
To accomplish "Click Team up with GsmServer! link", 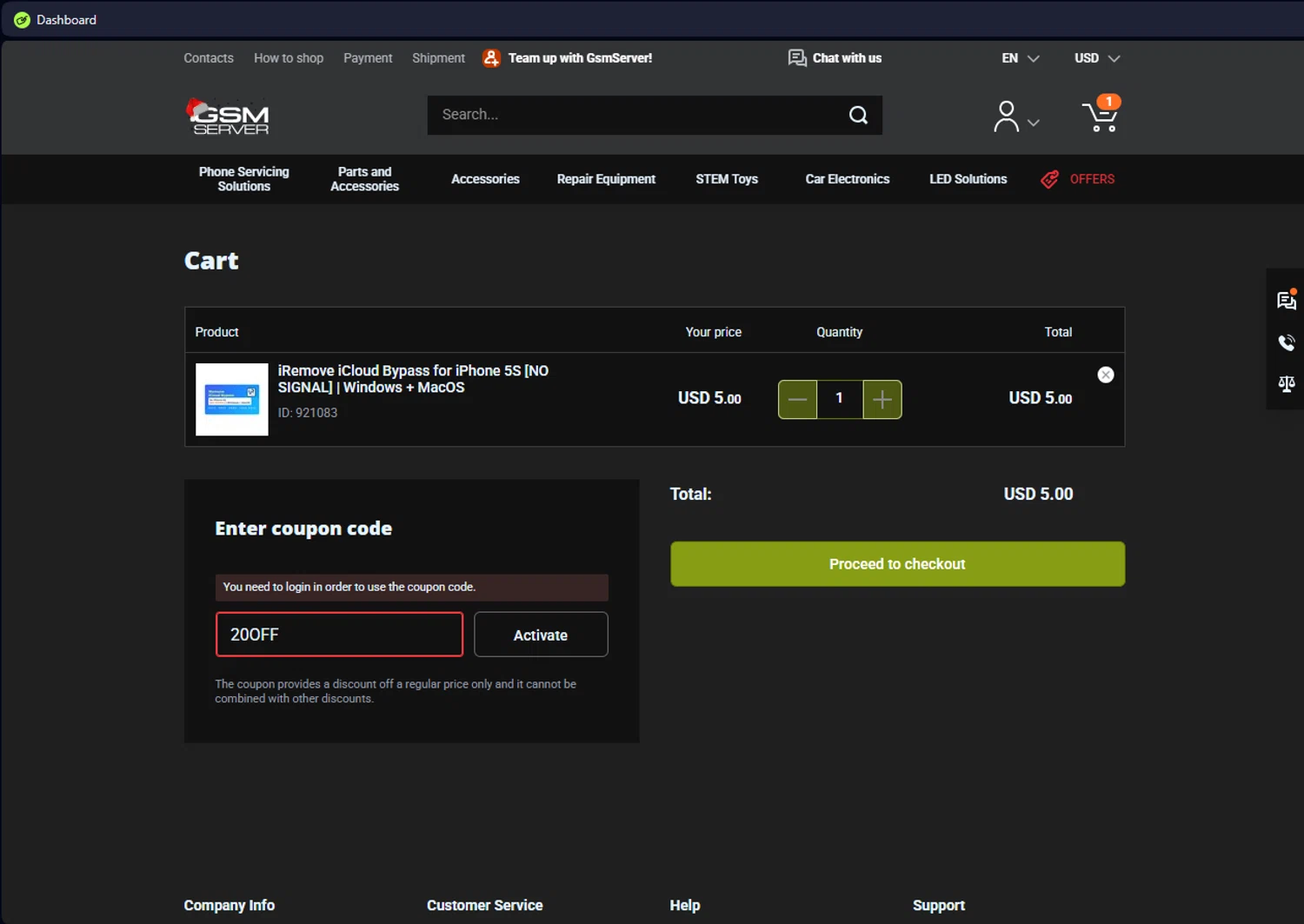I will (580, 58).
